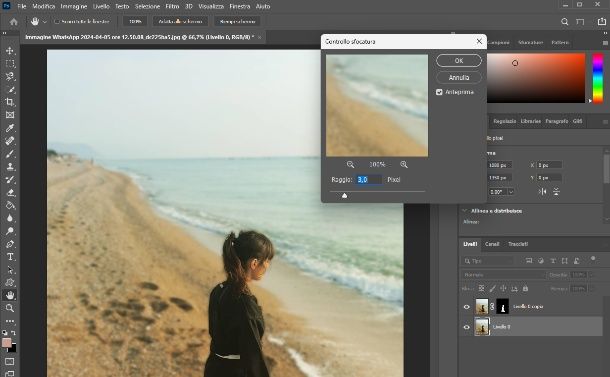Open the blending mode dropdown in Layers
Screen dimensions: 610x377
coord(504,275)
